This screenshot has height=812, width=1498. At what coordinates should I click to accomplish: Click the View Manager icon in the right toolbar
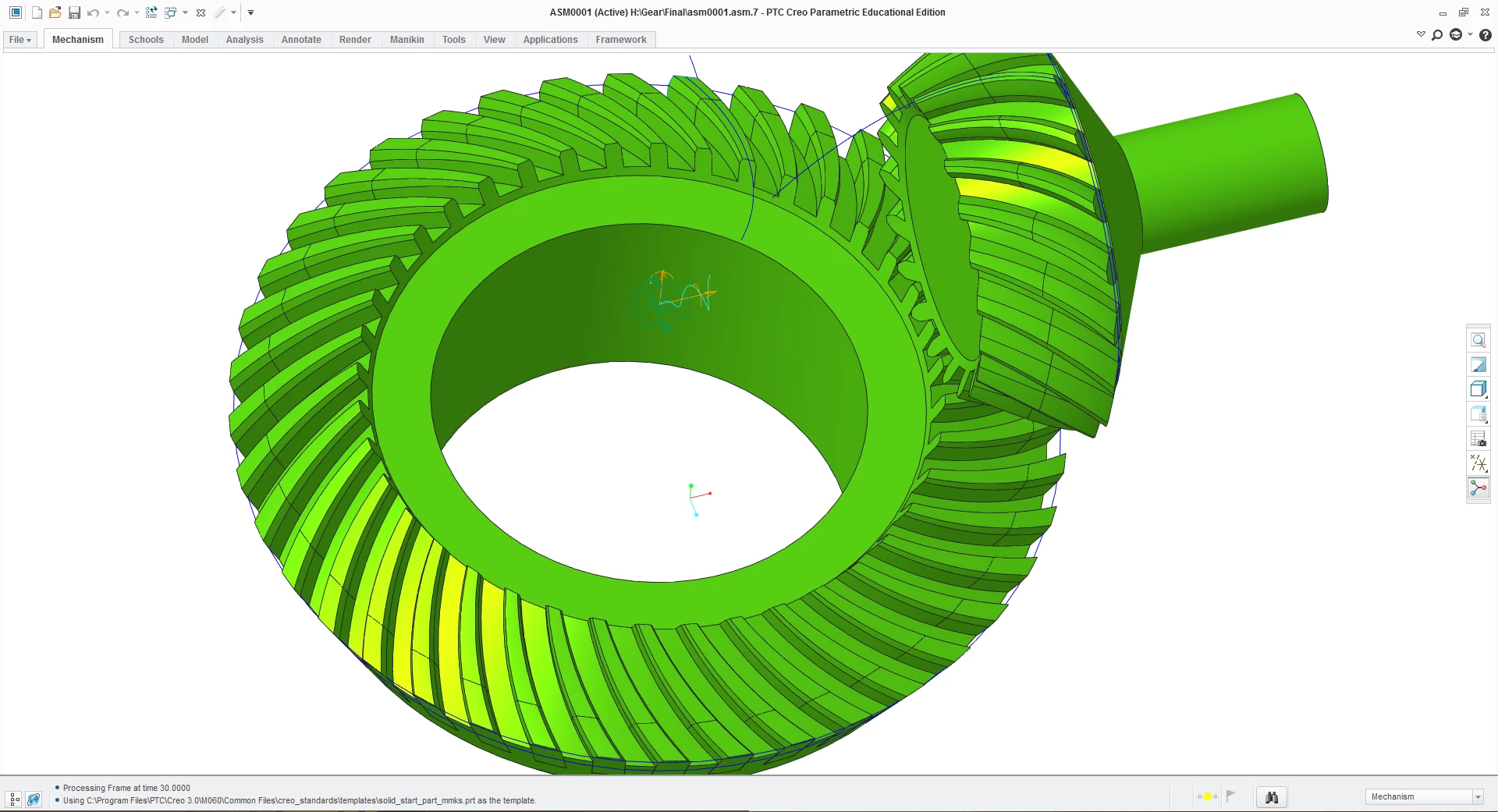tap(1478, 438)
